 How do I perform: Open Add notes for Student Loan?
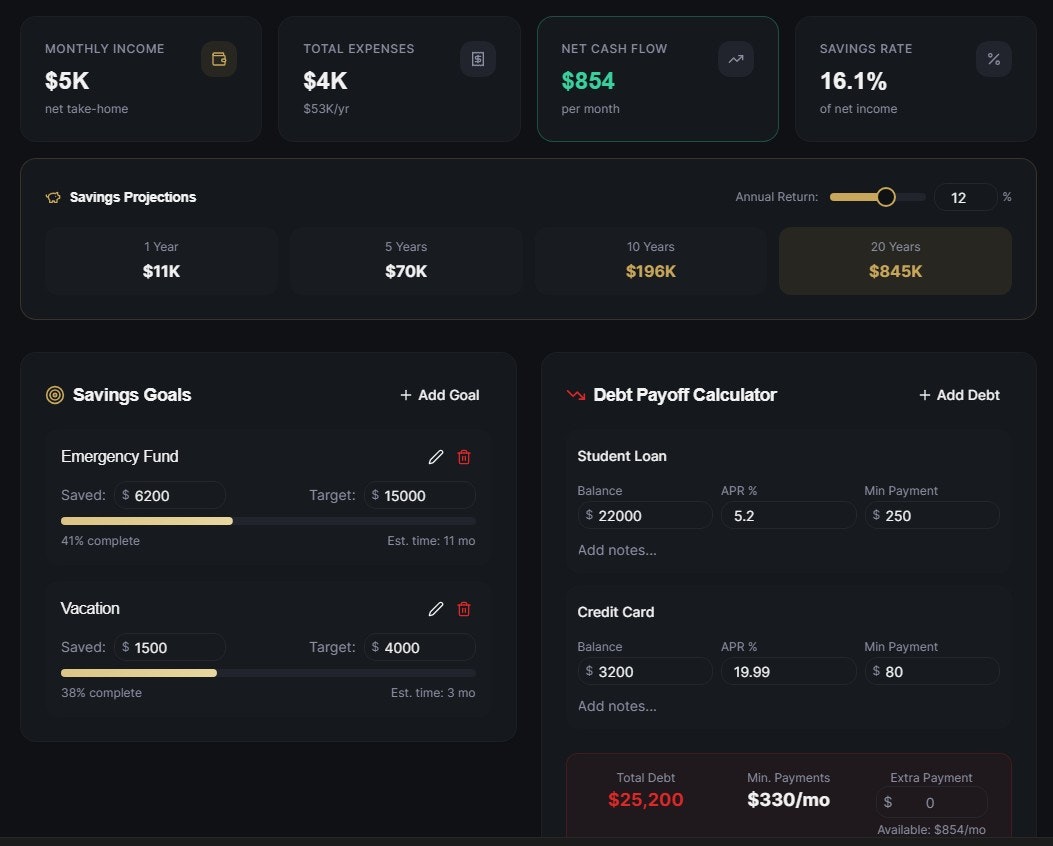[x=617, y=549]
